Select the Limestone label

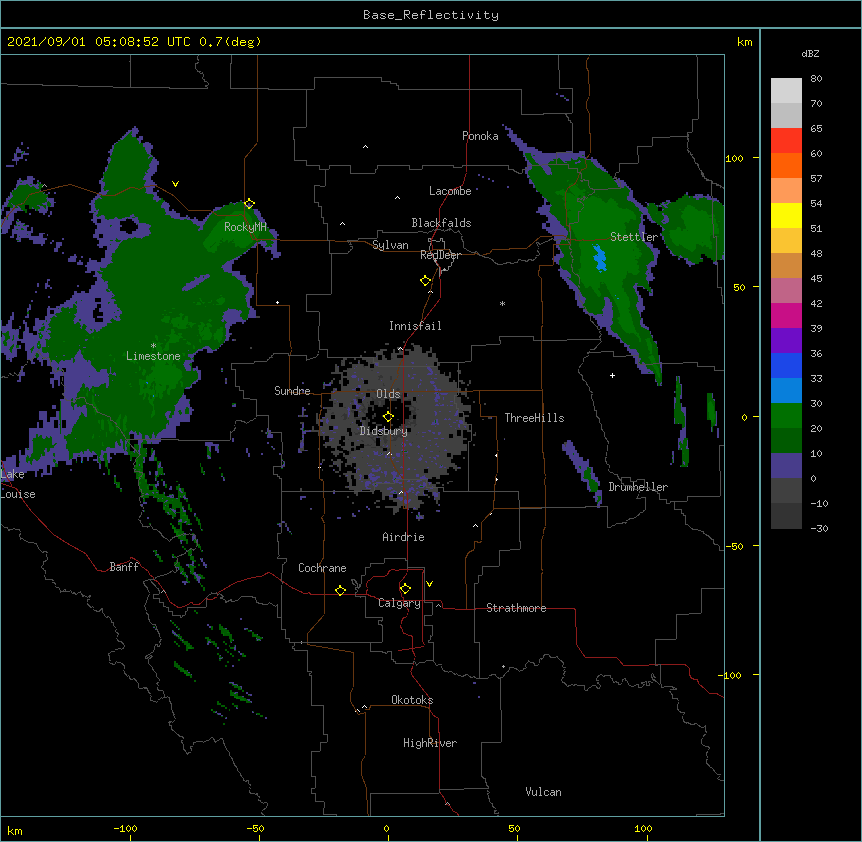[153, 356]
